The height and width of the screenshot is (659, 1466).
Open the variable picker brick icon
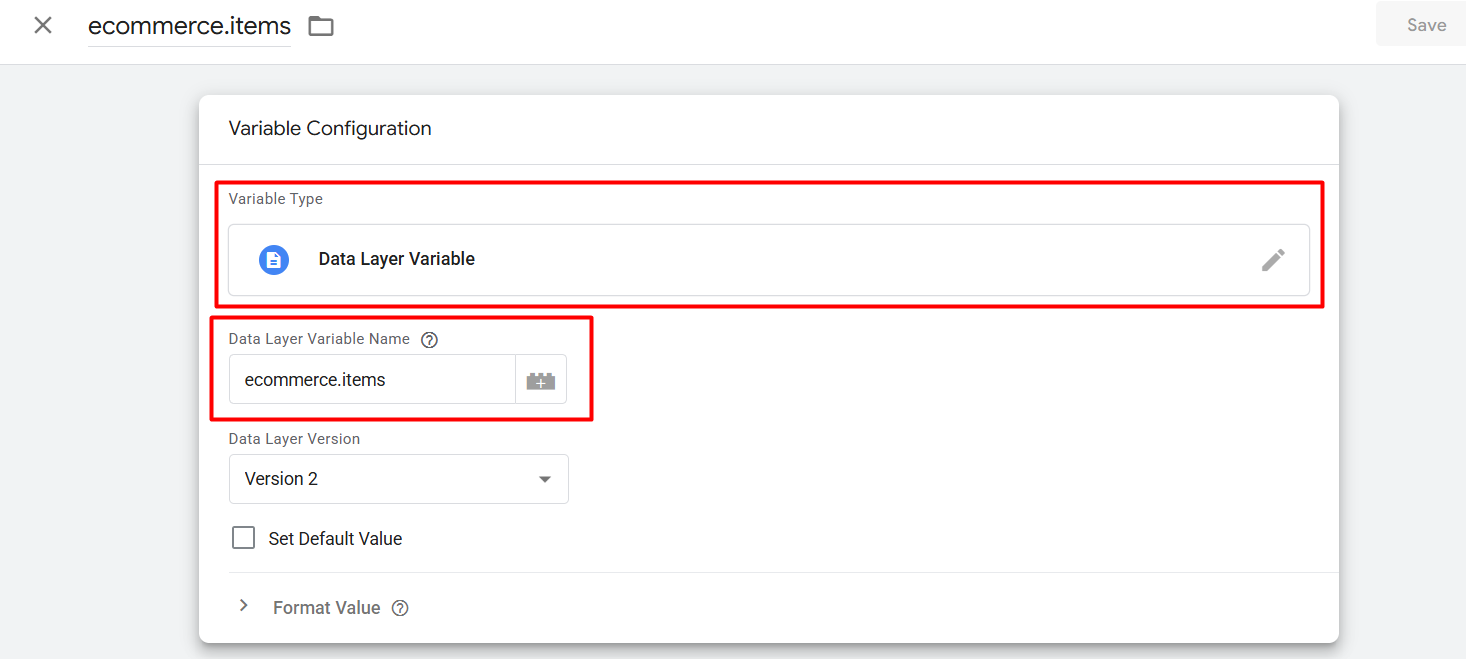(540, 380)
